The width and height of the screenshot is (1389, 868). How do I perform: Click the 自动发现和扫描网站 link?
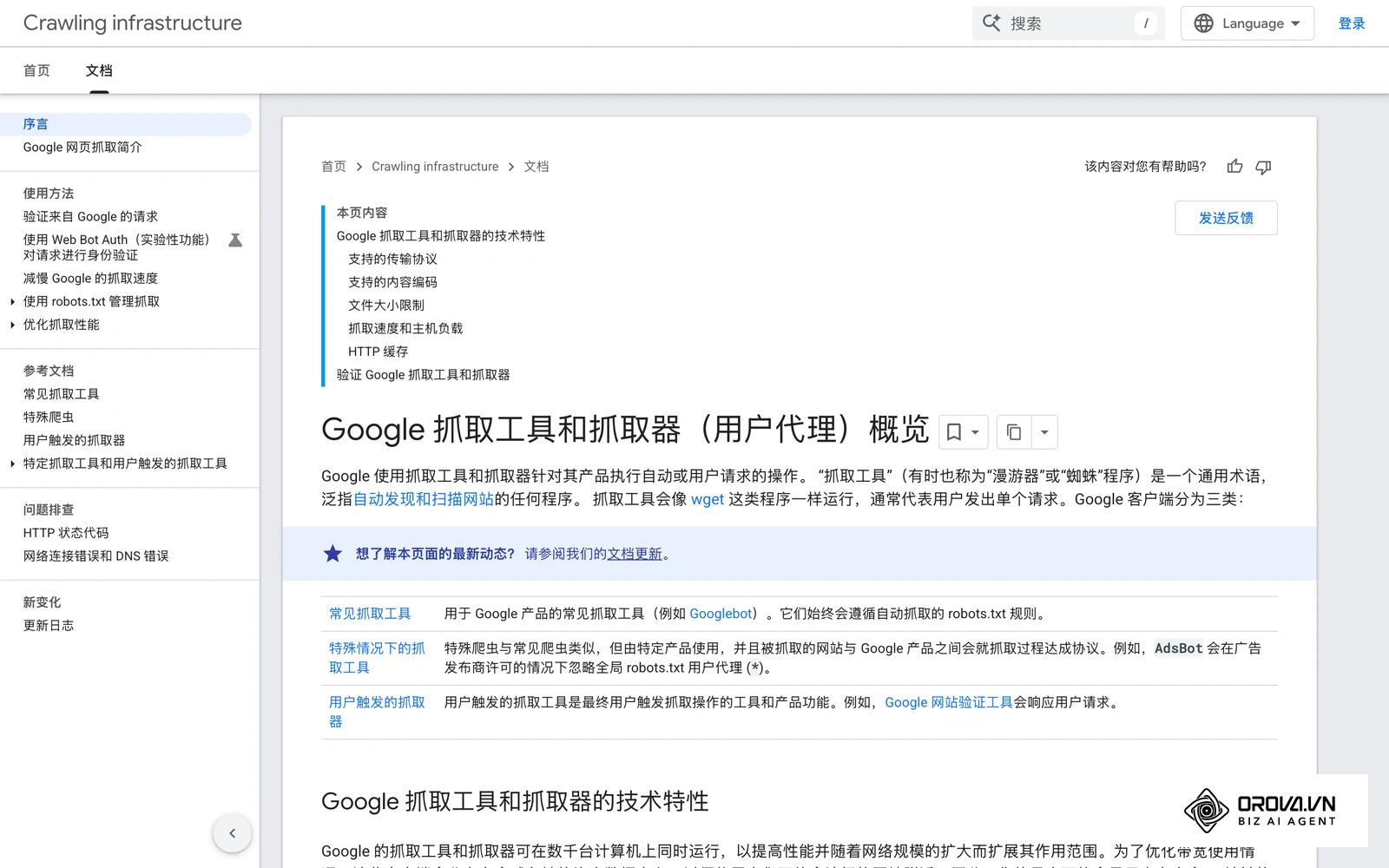point(424,499)
